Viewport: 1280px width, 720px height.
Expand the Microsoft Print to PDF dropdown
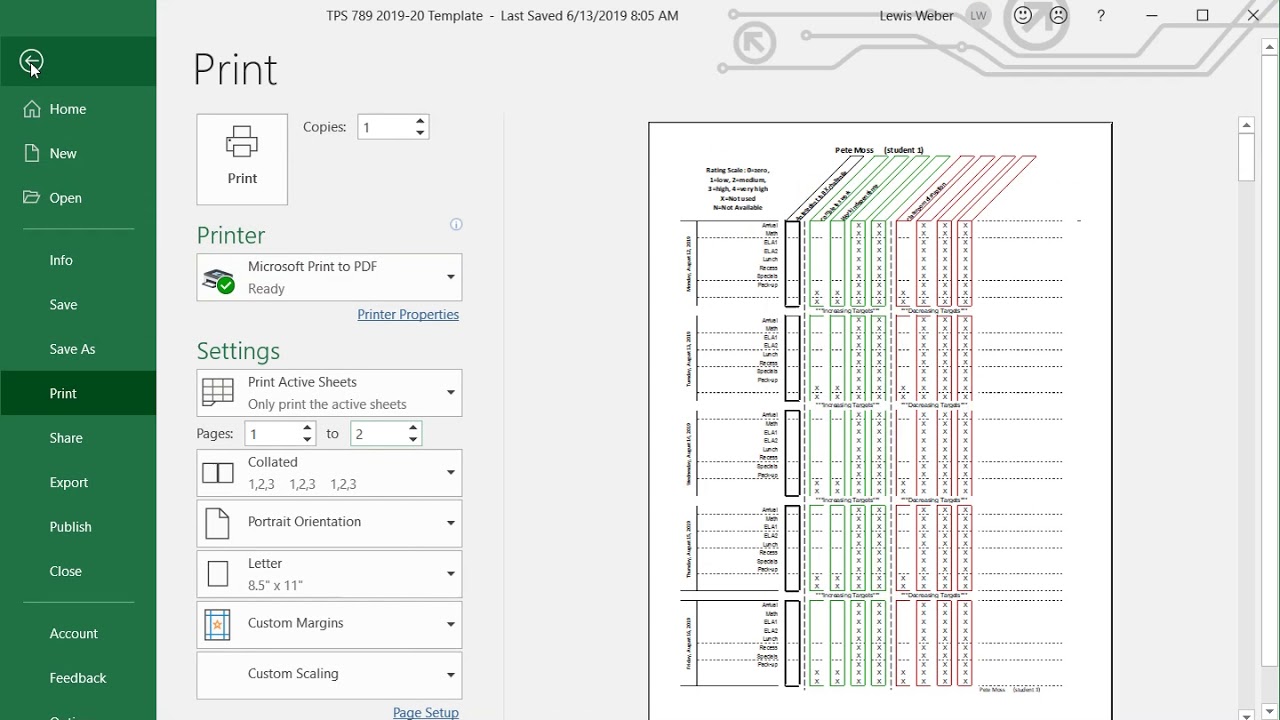pyautogui.click(x=450, y=277)
